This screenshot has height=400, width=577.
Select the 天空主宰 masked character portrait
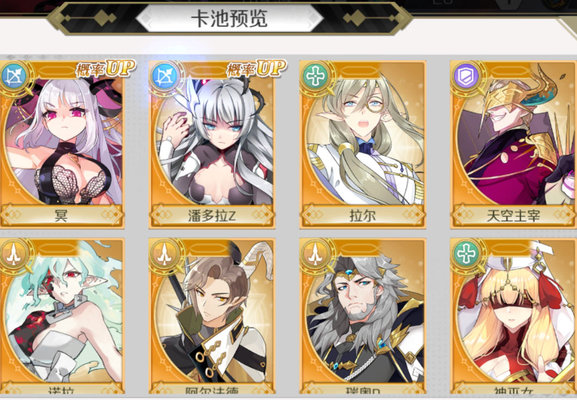pyautogui.click(x=514, y=140)
